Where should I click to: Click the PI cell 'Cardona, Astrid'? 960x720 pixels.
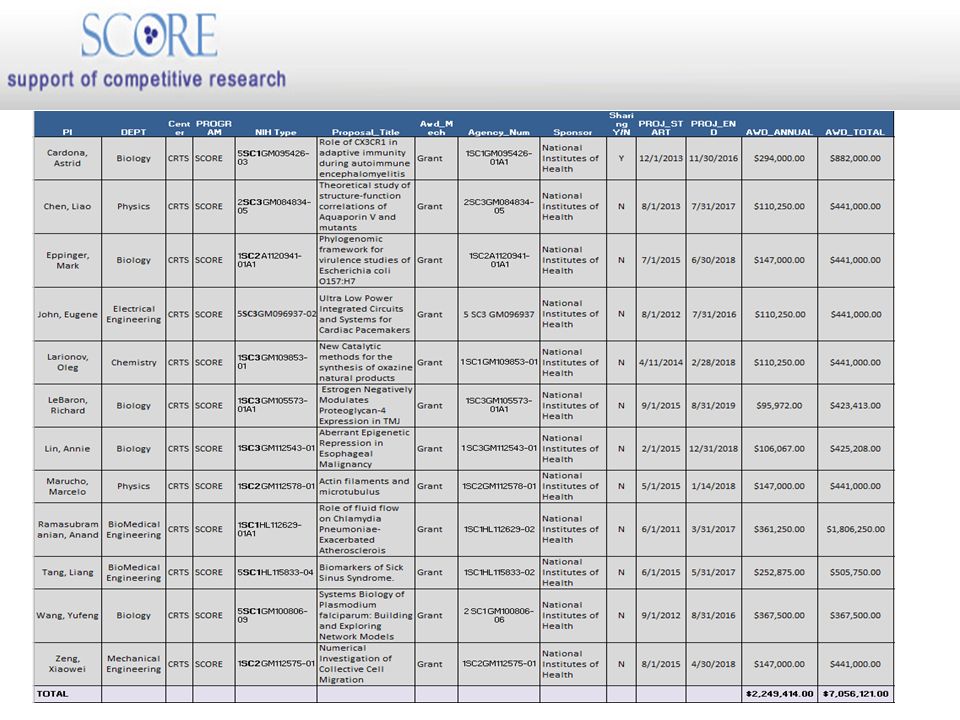pyautogui.click(x=67, y=158)
